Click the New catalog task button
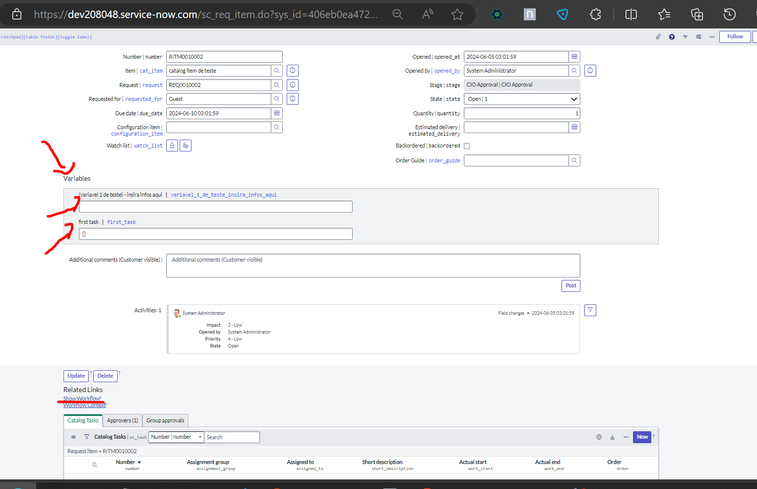 pos(642,437)
